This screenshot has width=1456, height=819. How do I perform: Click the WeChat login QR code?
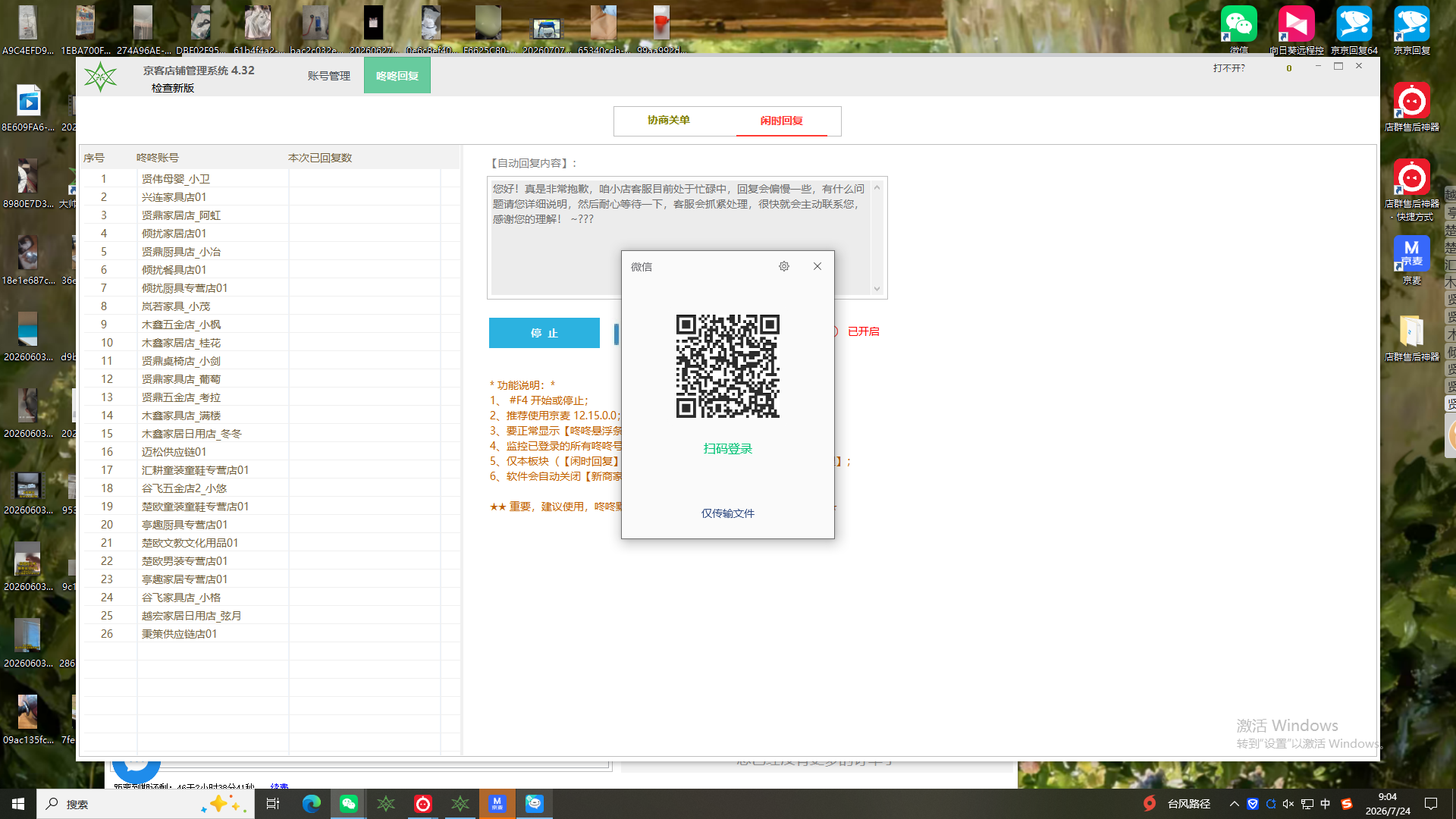coord(728,366)
